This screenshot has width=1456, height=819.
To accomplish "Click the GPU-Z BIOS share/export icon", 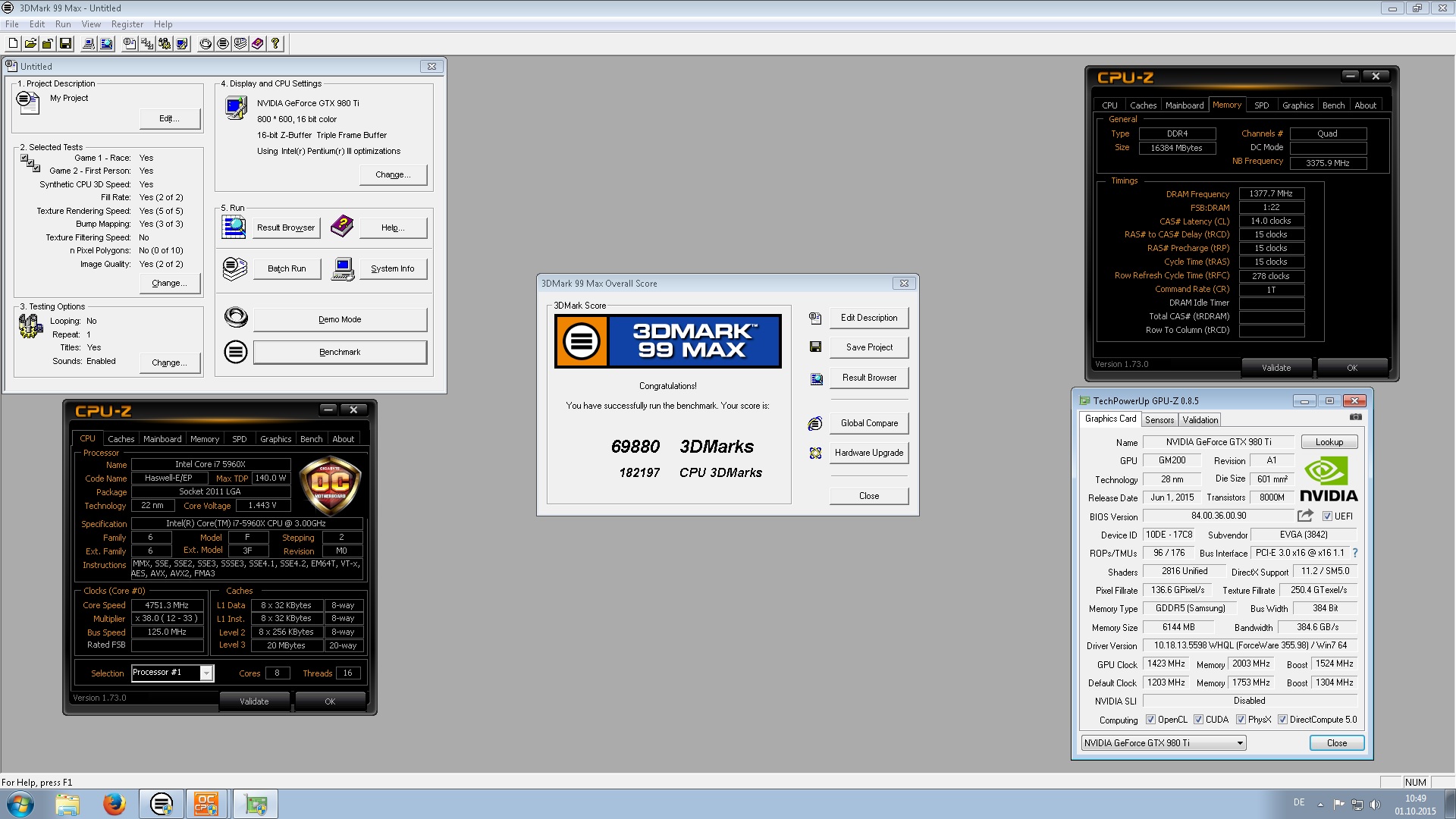I will [x=1305, y=516].
